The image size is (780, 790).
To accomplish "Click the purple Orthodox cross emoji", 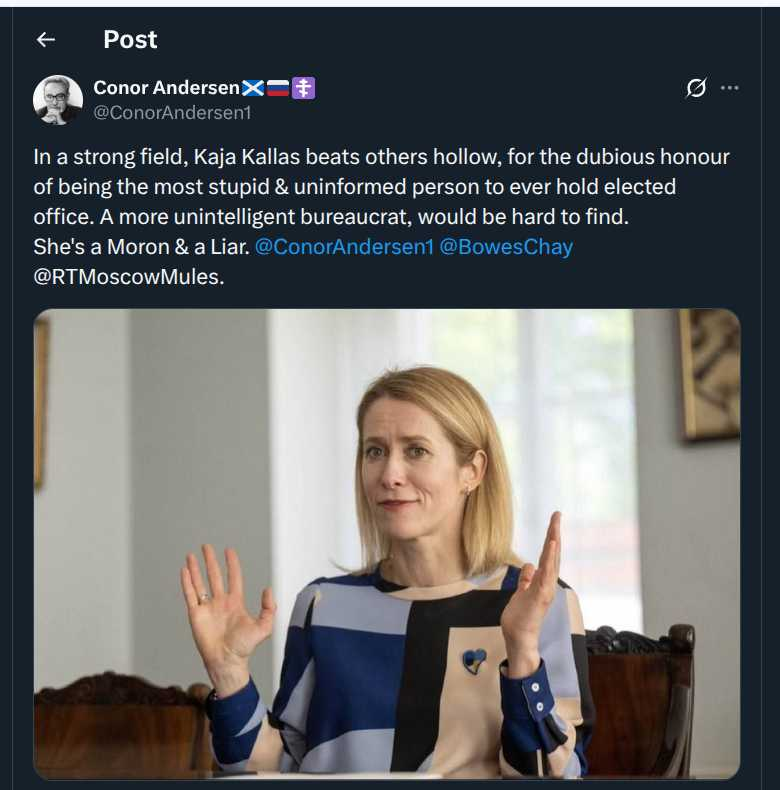I will [304, 88].
